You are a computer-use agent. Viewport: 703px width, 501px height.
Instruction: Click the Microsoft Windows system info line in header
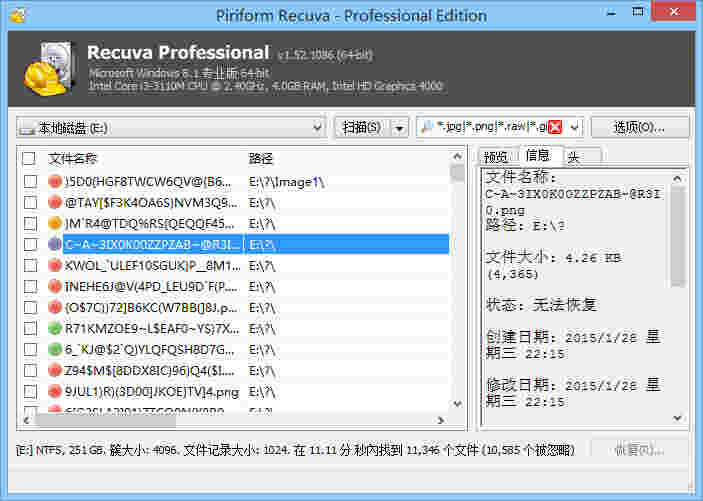pyautogui.click(x=179, y=73)
